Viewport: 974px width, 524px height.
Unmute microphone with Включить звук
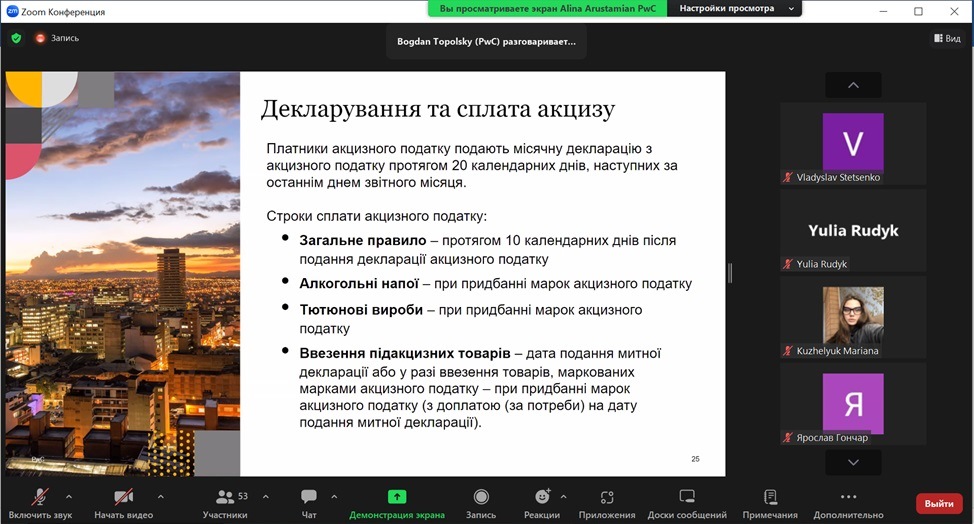[40, 504]
